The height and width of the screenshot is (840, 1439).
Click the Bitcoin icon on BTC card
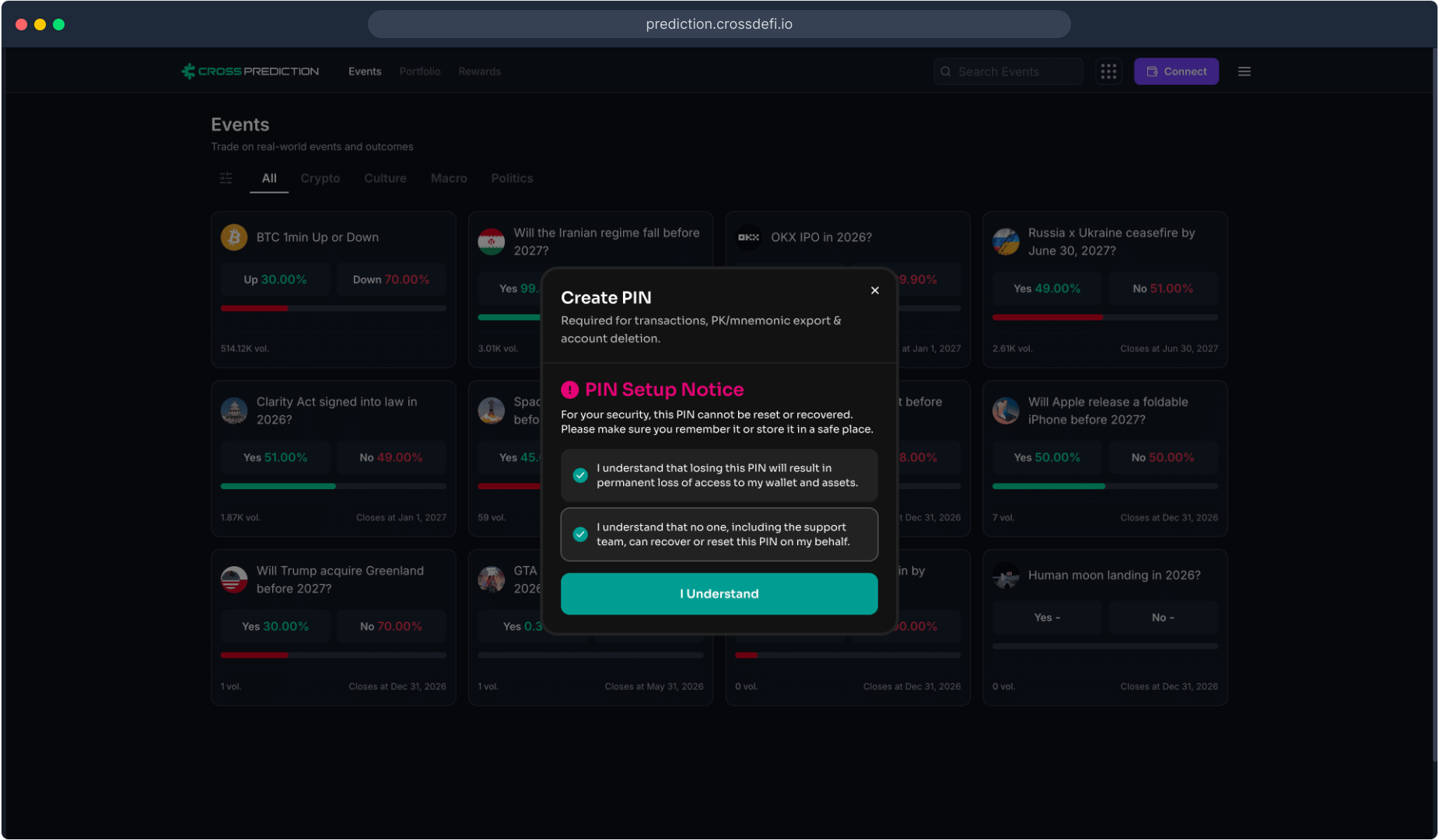pos(234,237)
